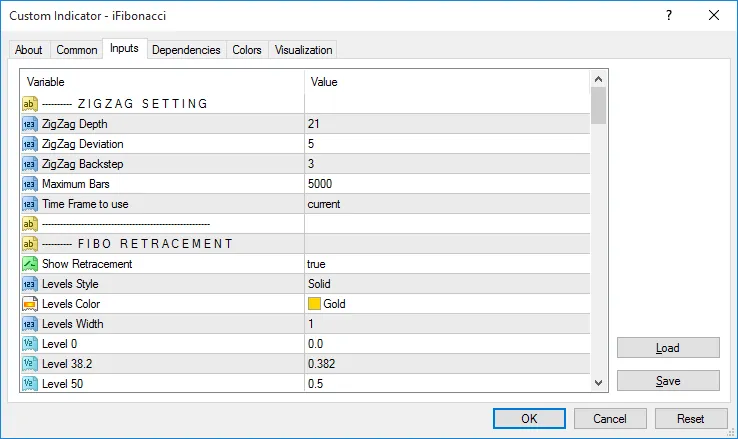
Task: Open the Time Frame to use value list
Action: coord(446,204)
